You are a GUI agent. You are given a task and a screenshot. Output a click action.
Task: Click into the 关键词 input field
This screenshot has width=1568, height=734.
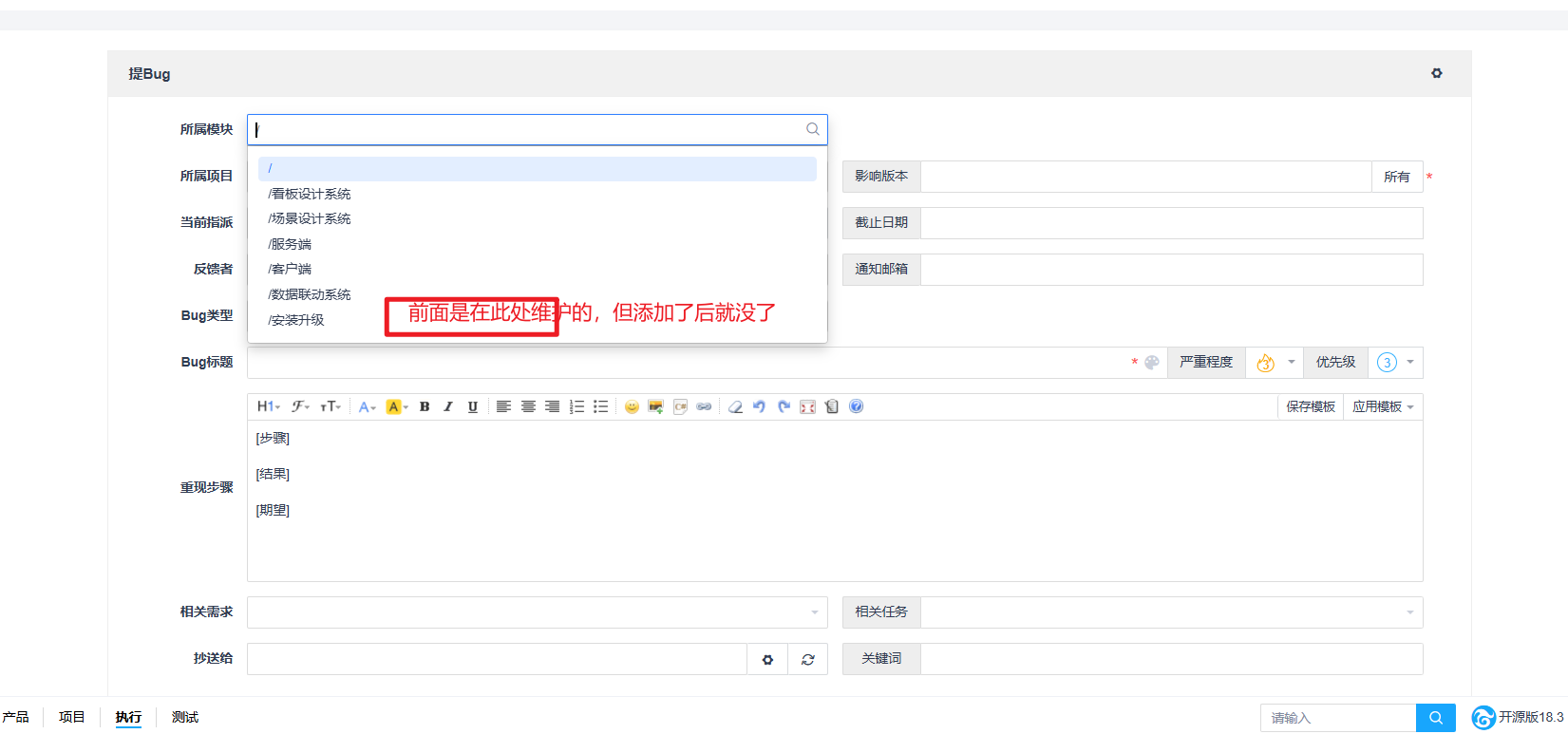[1172, 659]
